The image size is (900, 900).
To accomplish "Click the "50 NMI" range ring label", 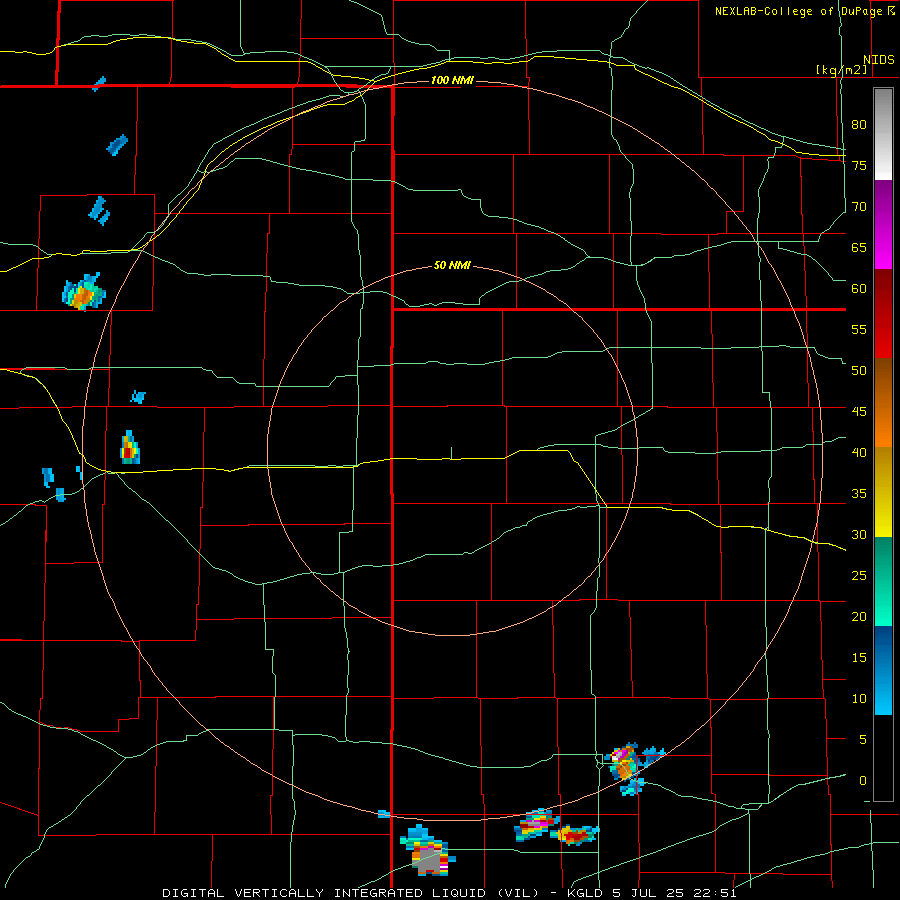I will (x=452, y=265).
